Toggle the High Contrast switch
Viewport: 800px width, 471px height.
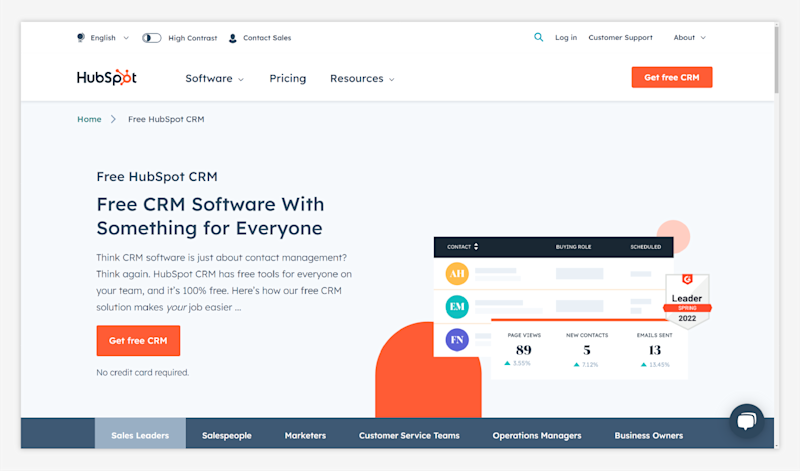point(152,38)
